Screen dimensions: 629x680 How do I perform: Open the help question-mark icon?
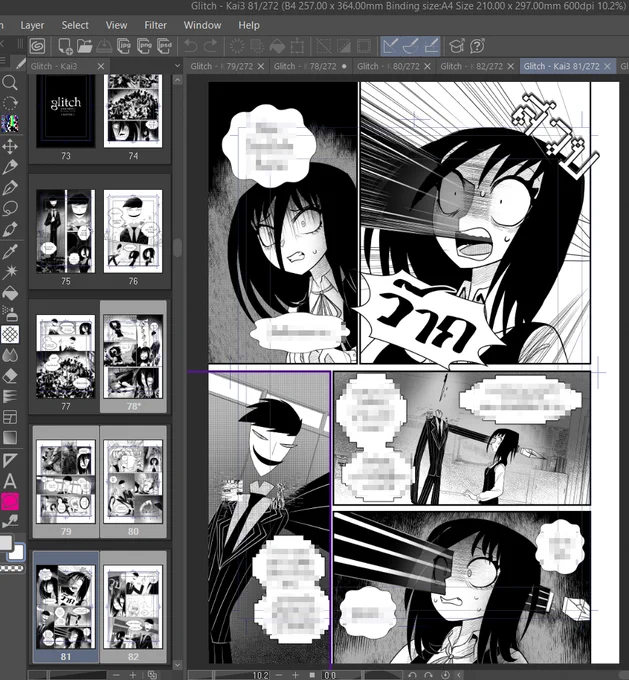click(x=477, y=46)
